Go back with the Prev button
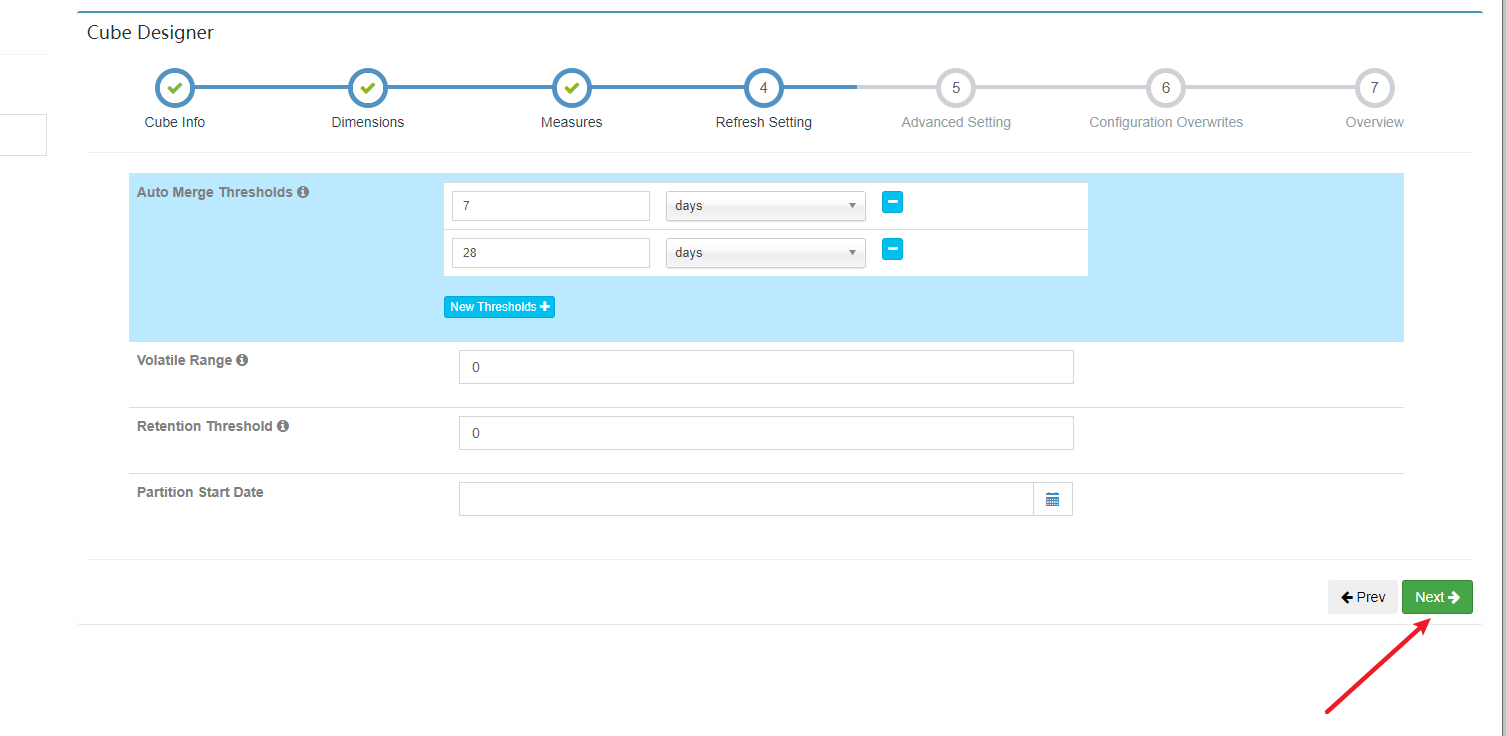 click(x=1363, y=597)
